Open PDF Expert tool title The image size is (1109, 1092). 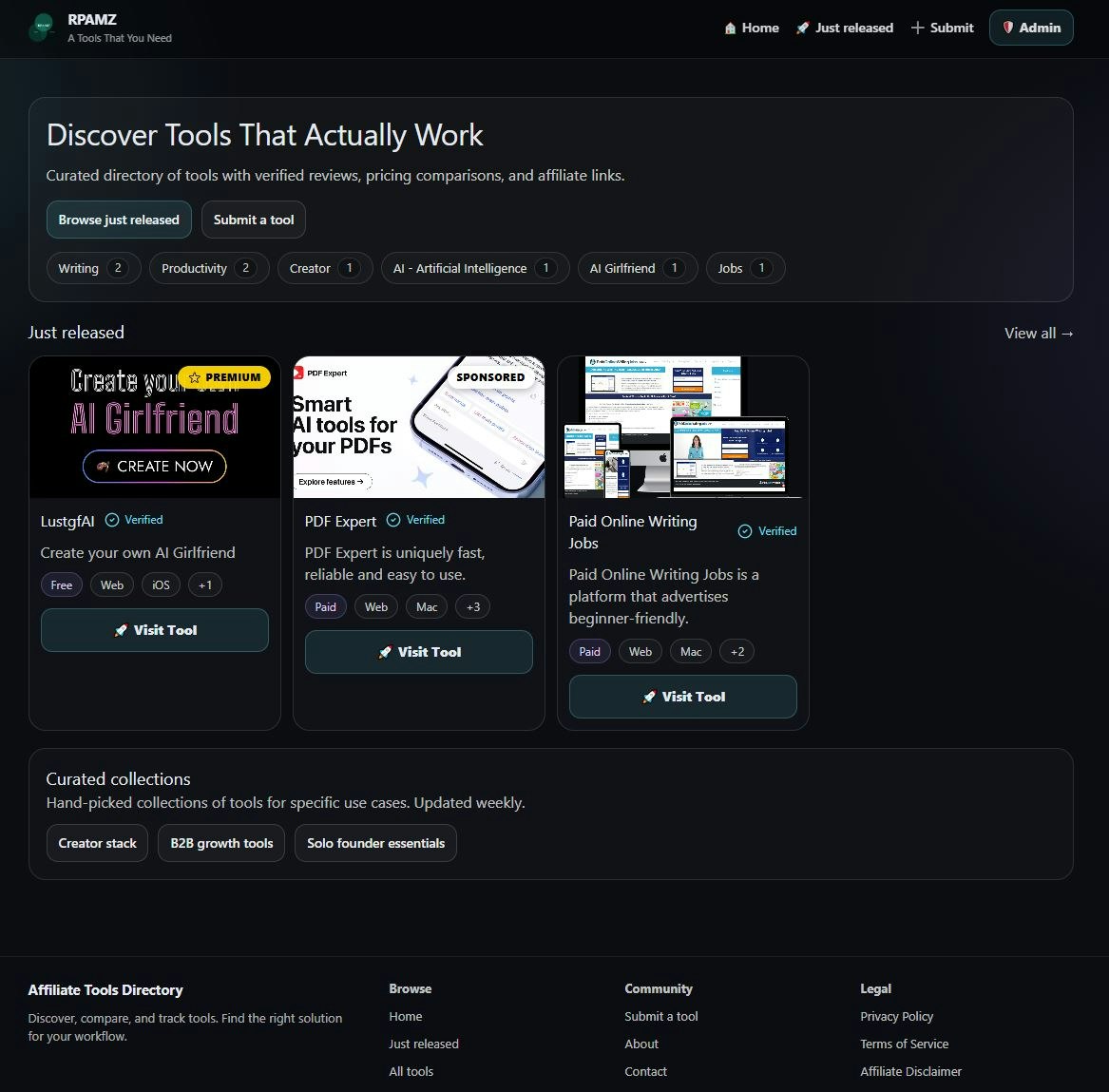pos(340,521)
